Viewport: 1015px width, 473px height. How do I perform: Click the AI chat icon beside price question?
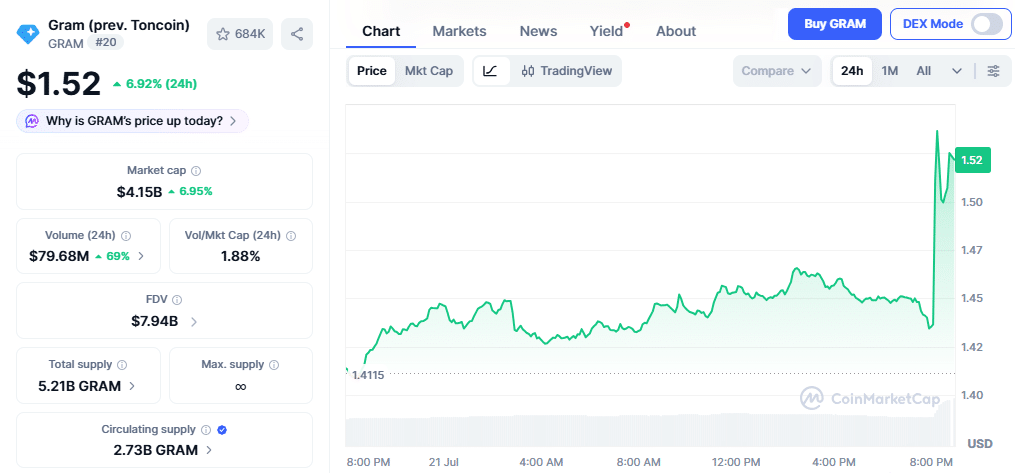[32, 121]
